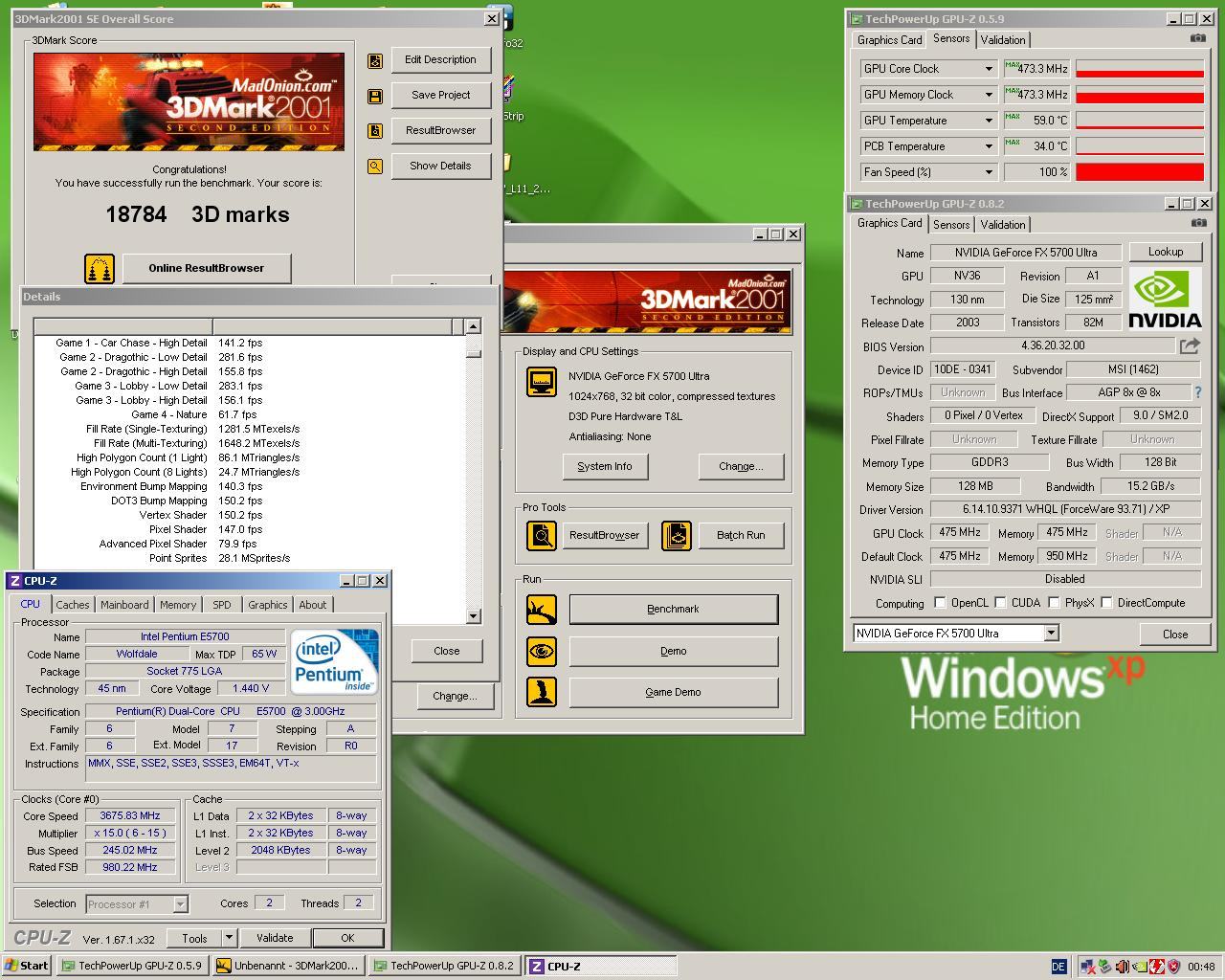Click the Online ResultBrowser button
The width and height of the screenshot is (1225, 980).
pos(206,268)
